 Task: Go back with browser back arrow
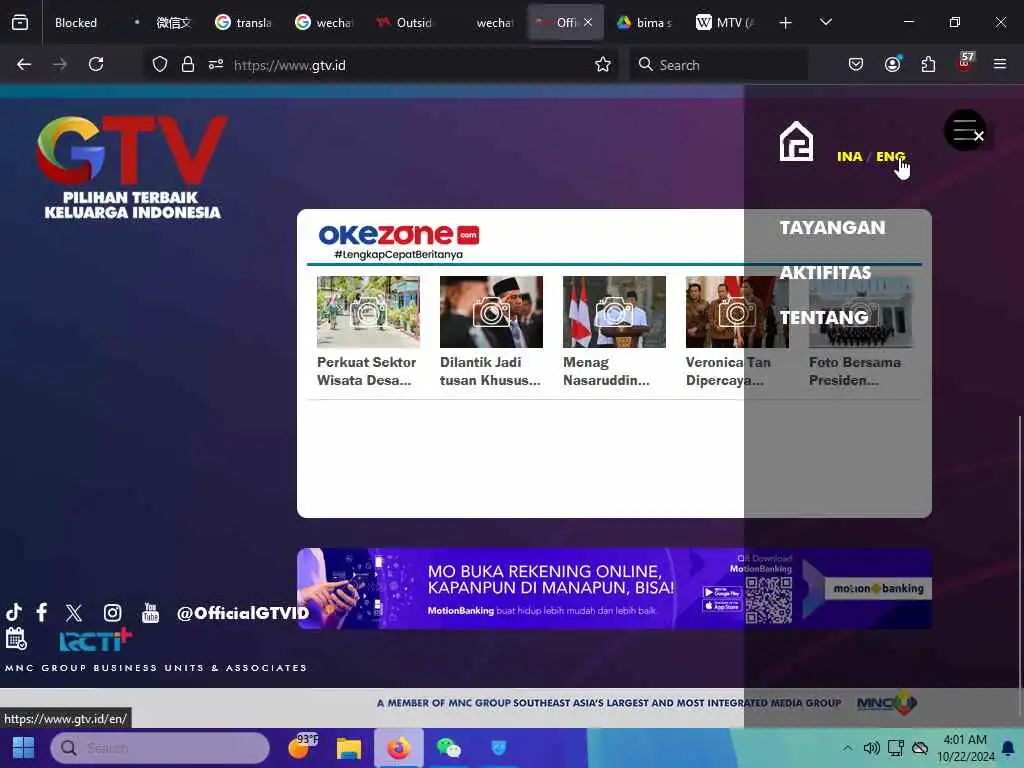pyautogui.click(x=24, y=64)
